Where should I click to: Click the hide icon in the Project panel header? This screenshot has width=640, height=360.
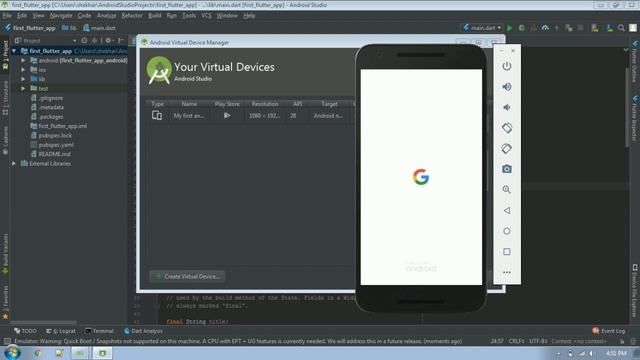(121, 40)
